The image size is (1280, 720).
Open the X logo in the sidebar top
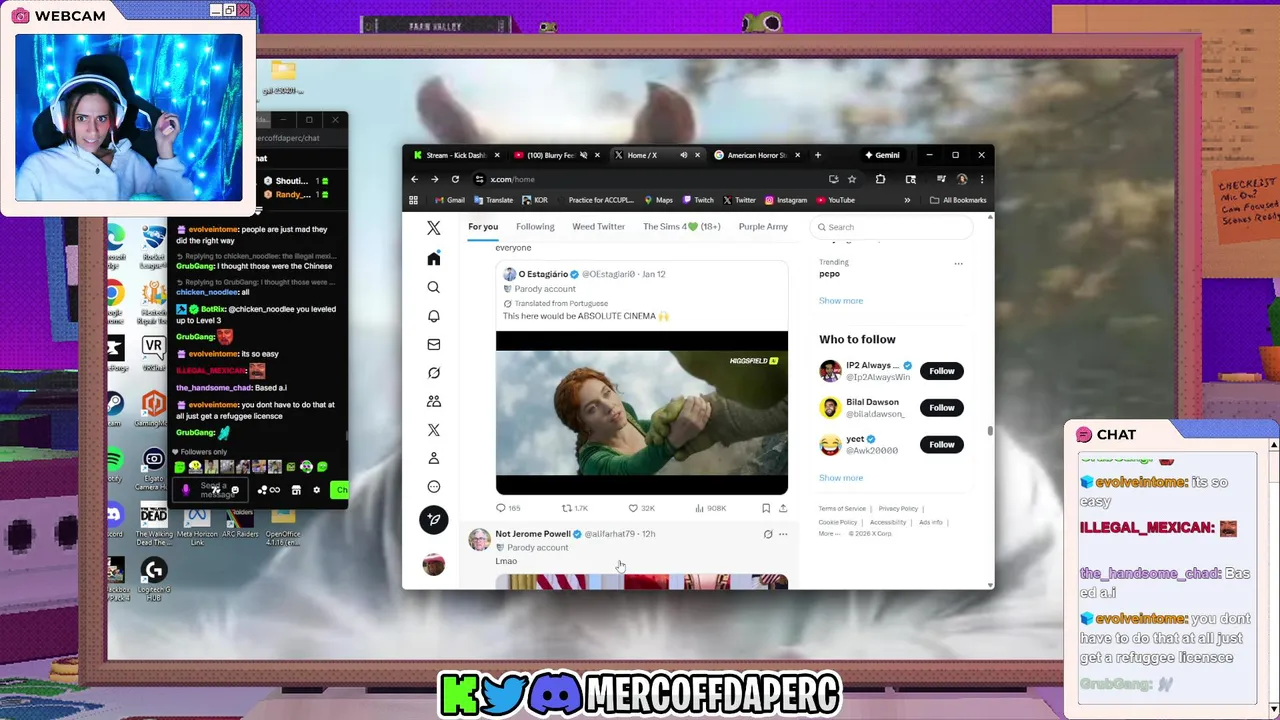[433, 228]
